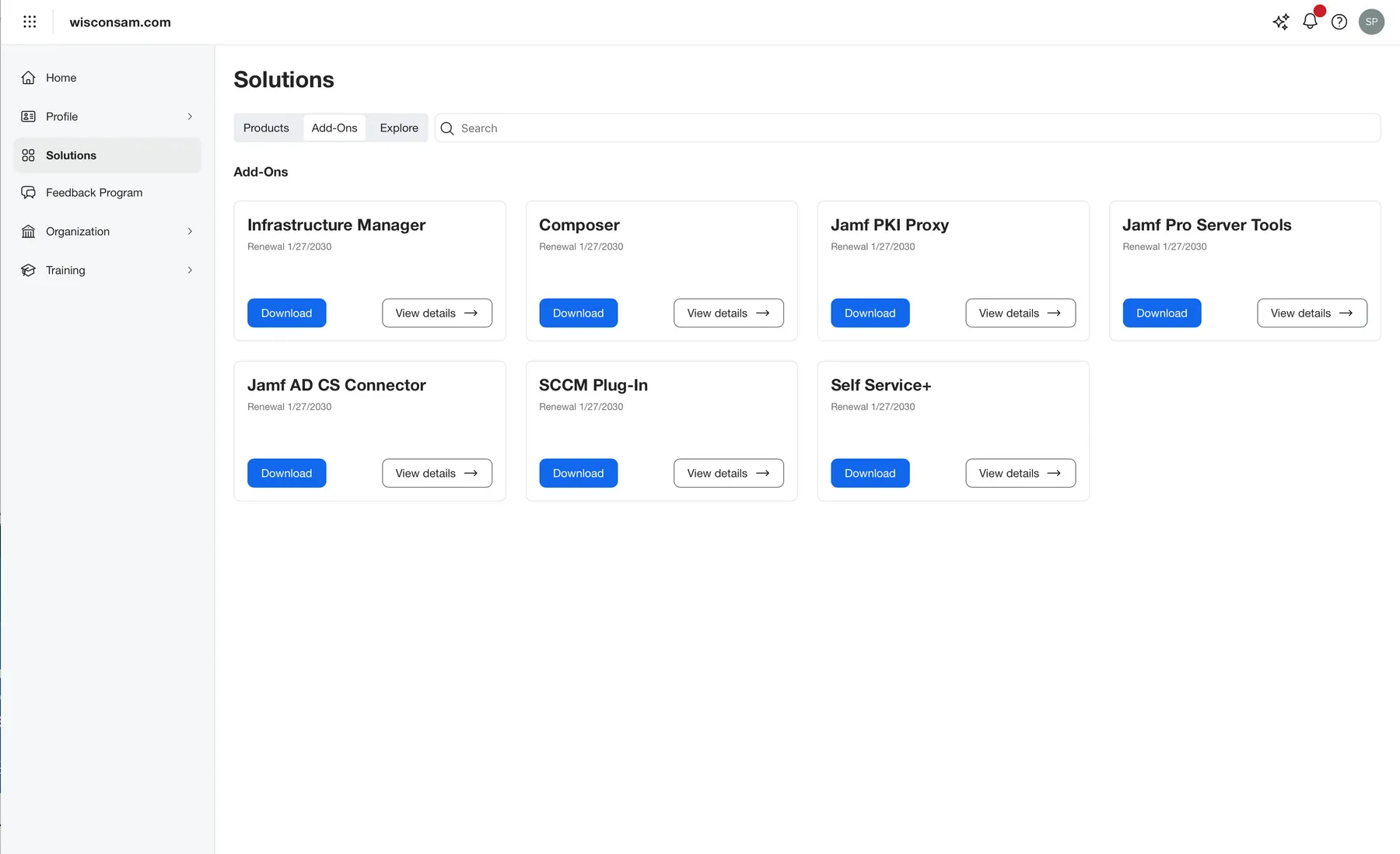
Task: View details for Jamf AD CS Connector
Action: 437,474
